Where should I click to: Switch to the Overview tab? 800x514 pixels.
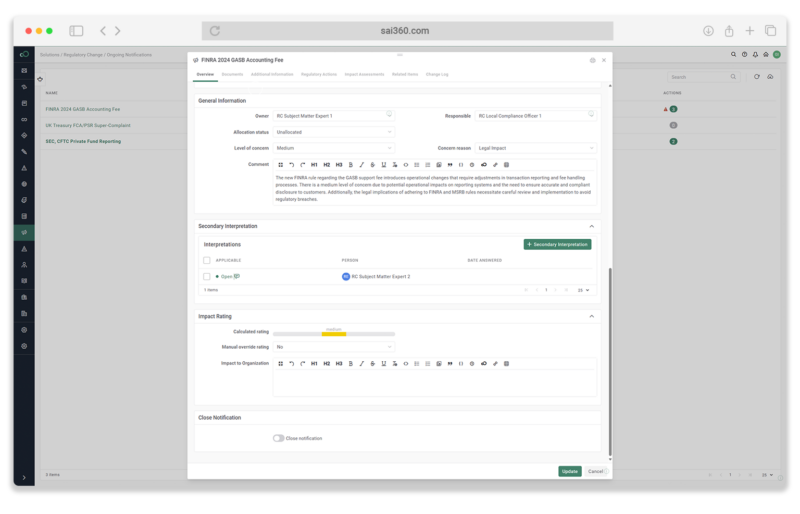click(x=205, y=75)
